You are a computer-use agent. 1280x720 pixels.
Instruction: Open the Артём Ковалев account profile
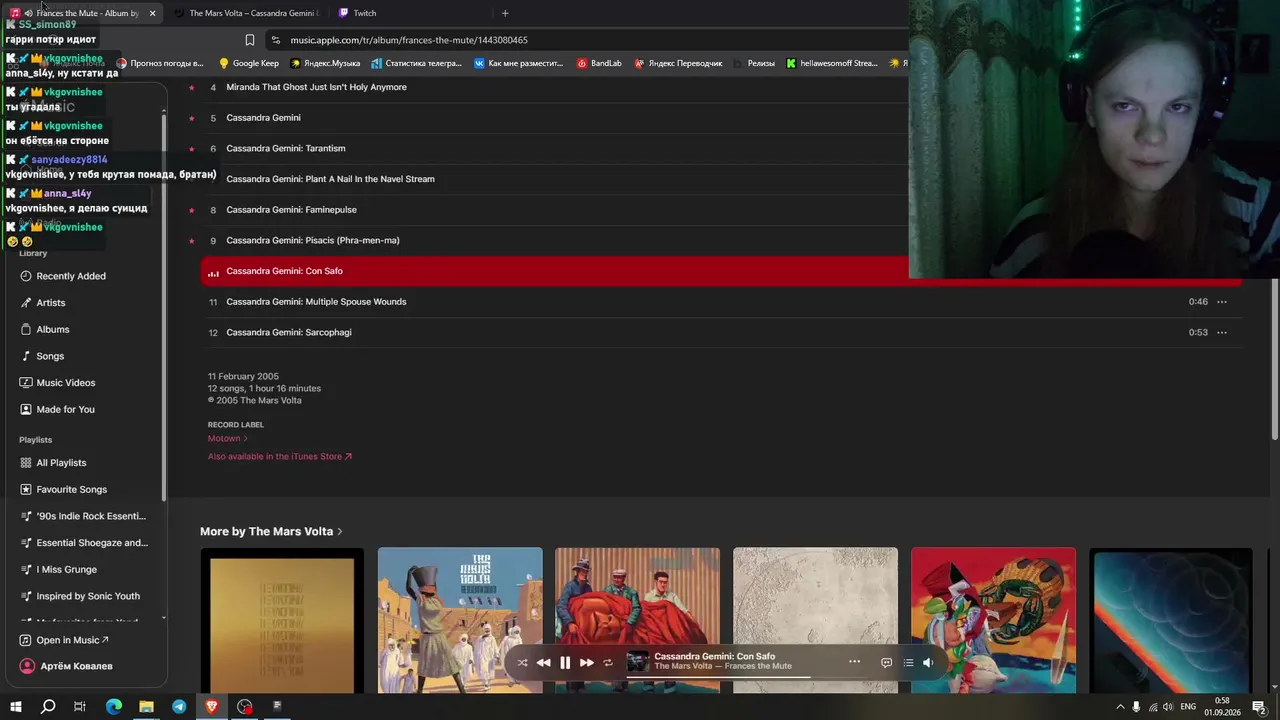pyautogui.click(x=66, y=666)
